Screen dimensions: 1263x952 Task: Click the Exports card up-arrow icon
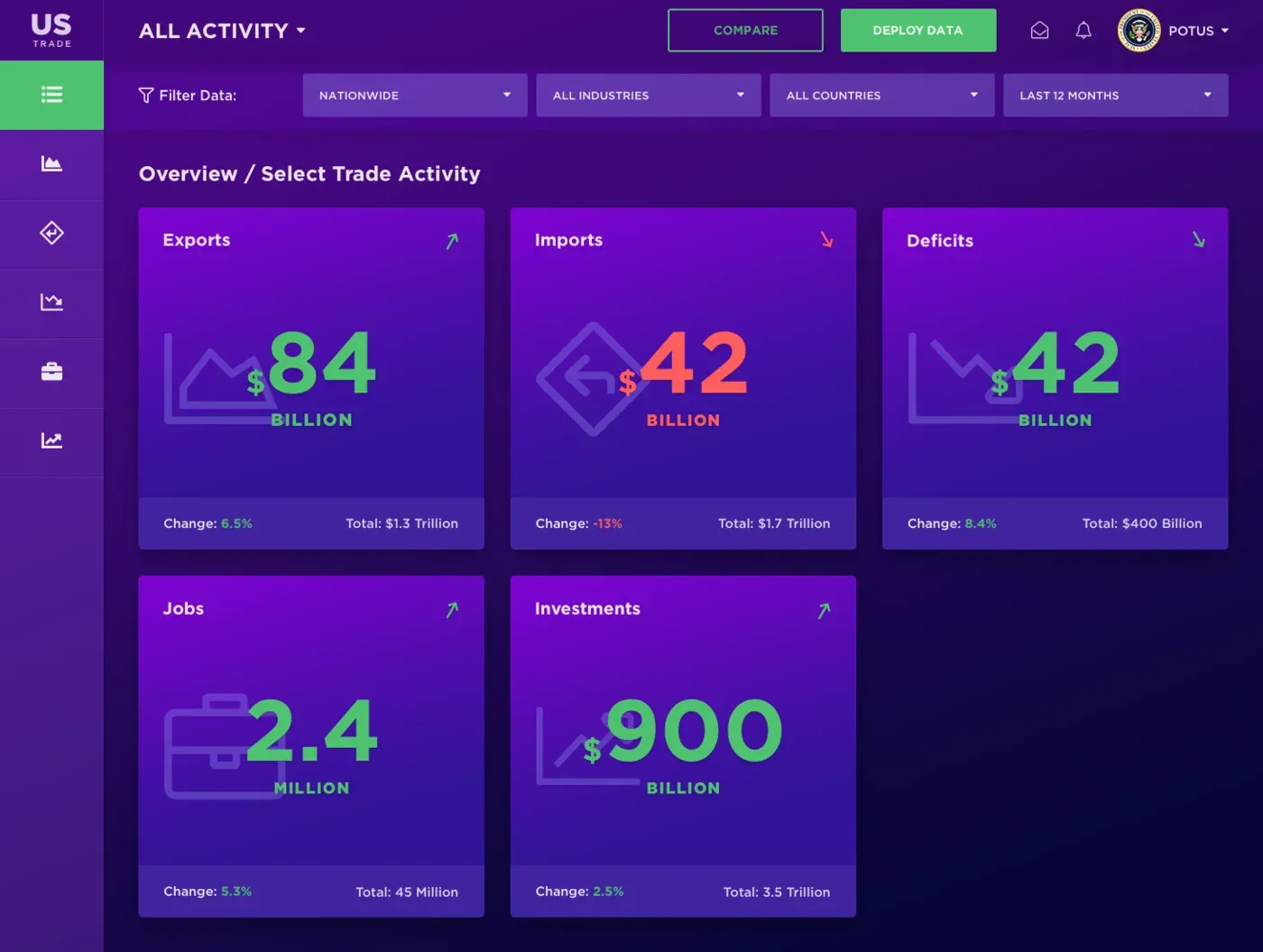click(x=452, y=241)
